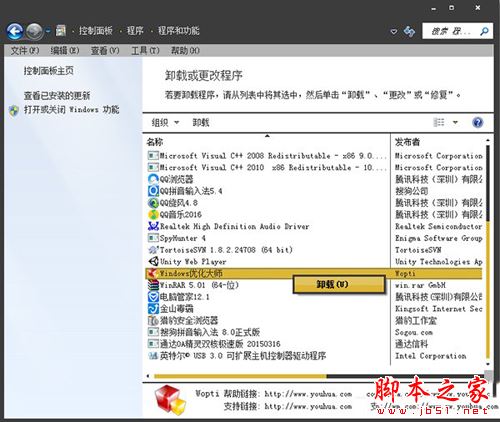Click the Intel Corporation publisher cell
The image size is (500, 422).
point(431,356)
